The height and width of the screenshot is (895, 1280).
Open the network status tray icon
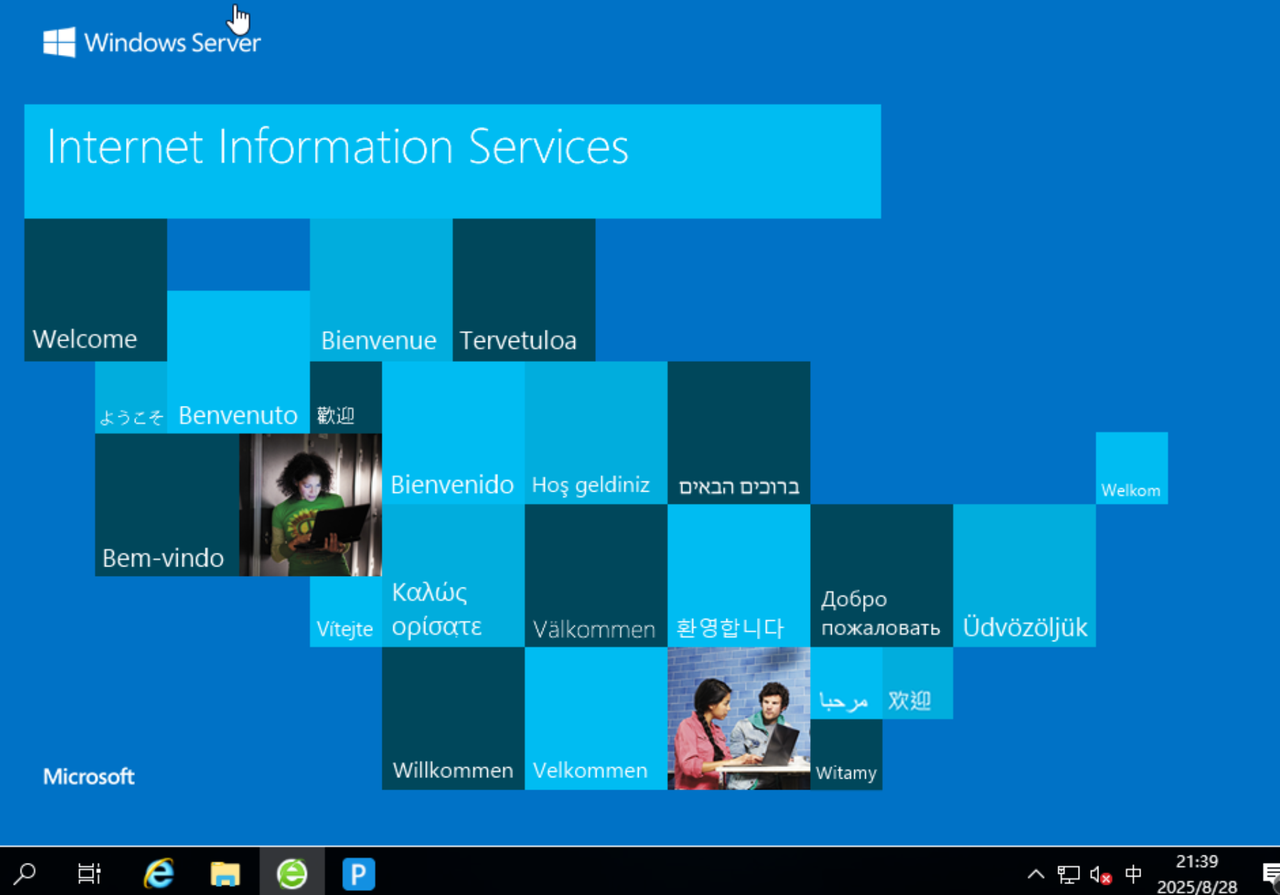(1068, 874)
